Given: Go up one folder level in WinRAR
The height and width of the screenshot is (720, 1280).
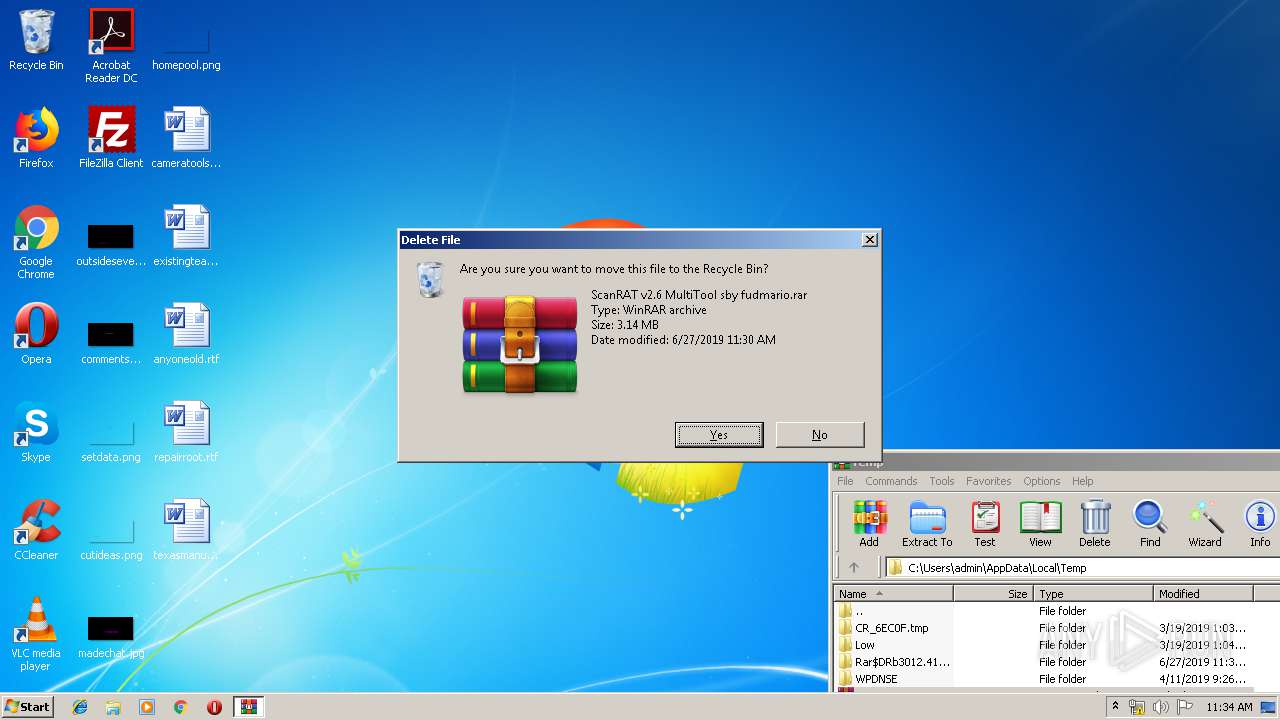Looking at the screenshot, I should 854,567.
